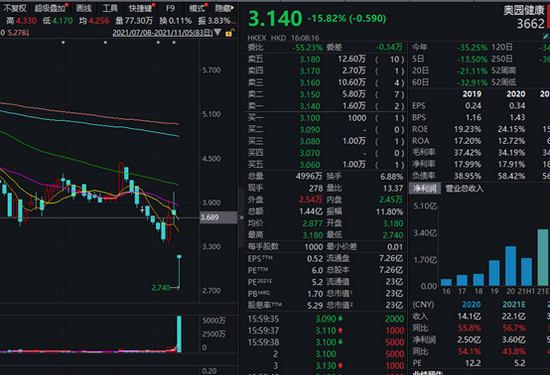Screen dimensions: 550x375
Task: Click the stock name 奥园健康
Action: click(524, 10)
